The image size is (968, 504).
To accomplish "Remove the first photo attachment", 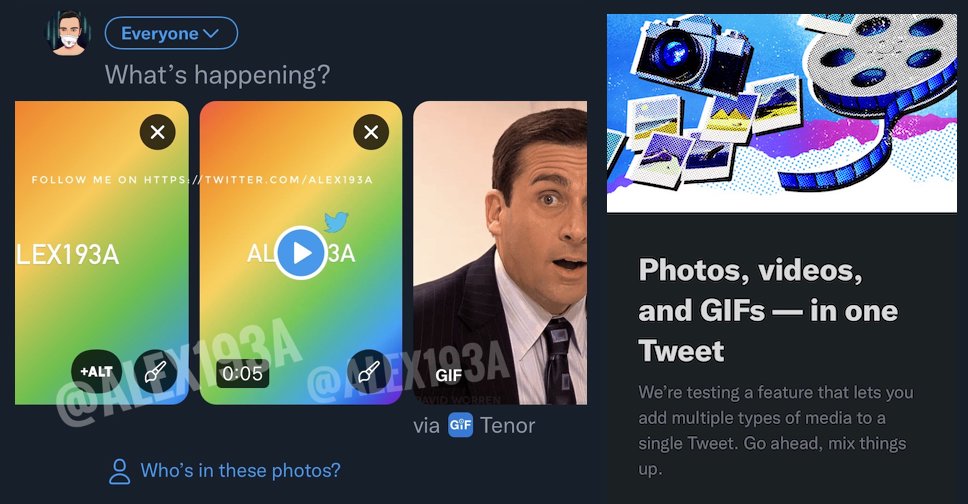I will (x=157, y=131).
